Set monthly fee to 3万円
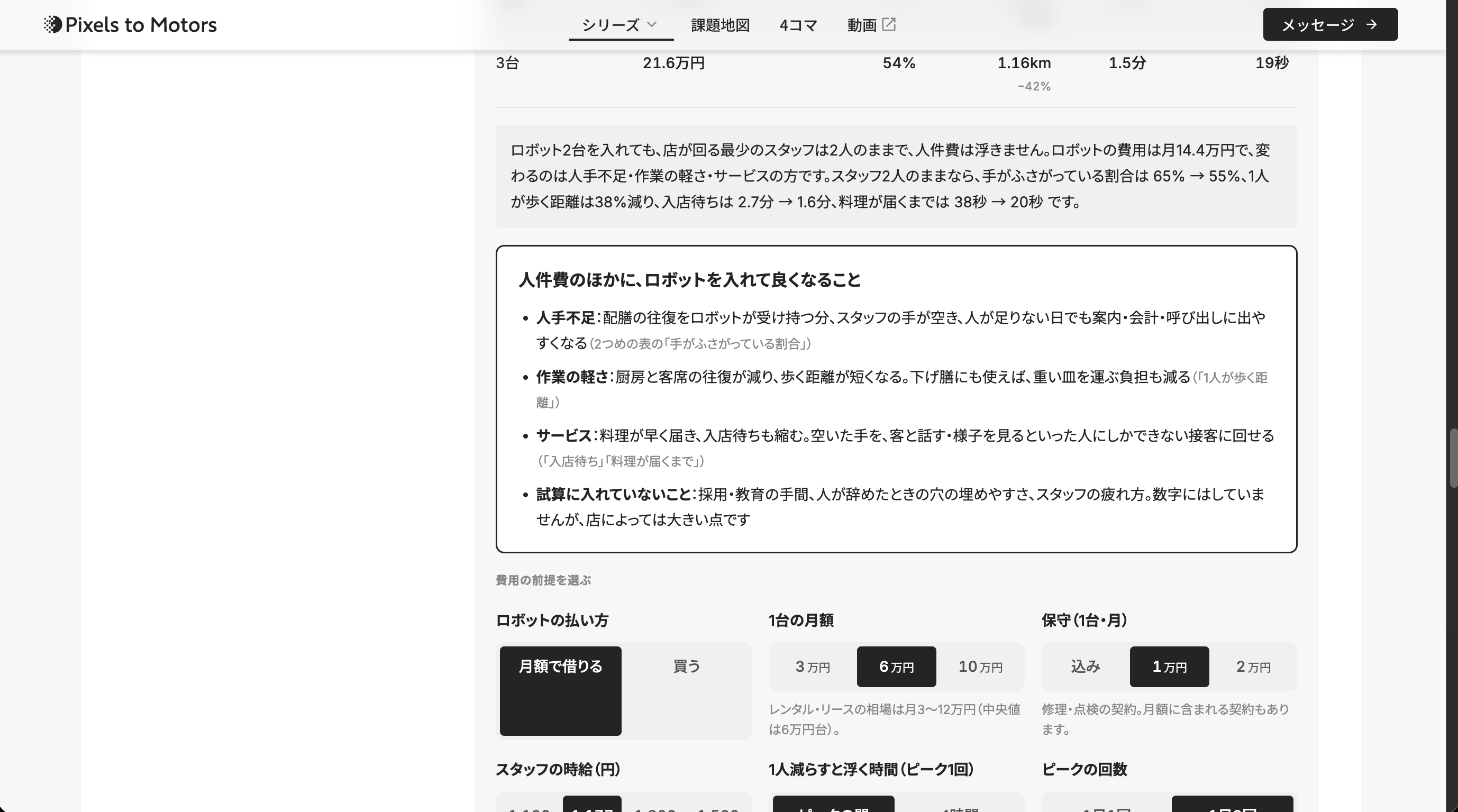Screen dimensions: 1458x812 click(x=813, y=667)
